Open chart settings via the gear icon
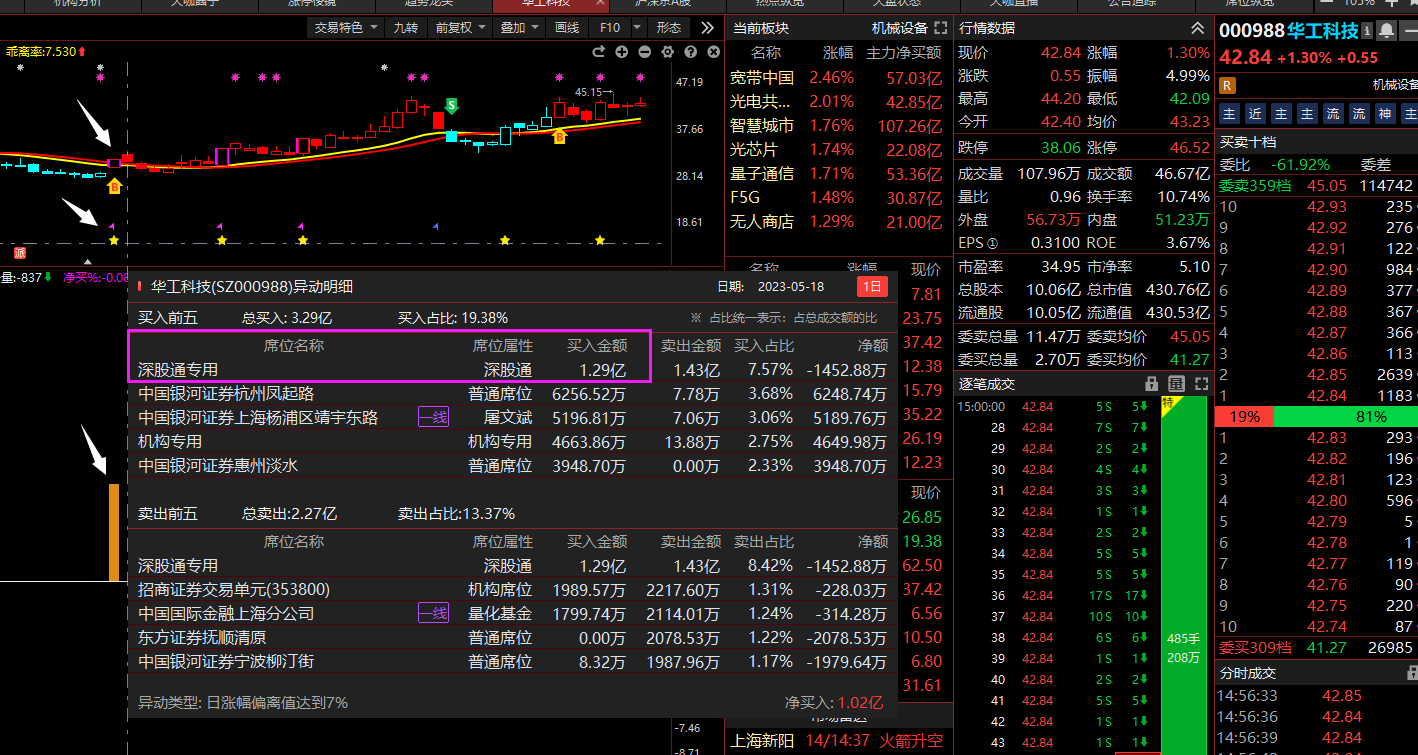 [x=667, y=51]
